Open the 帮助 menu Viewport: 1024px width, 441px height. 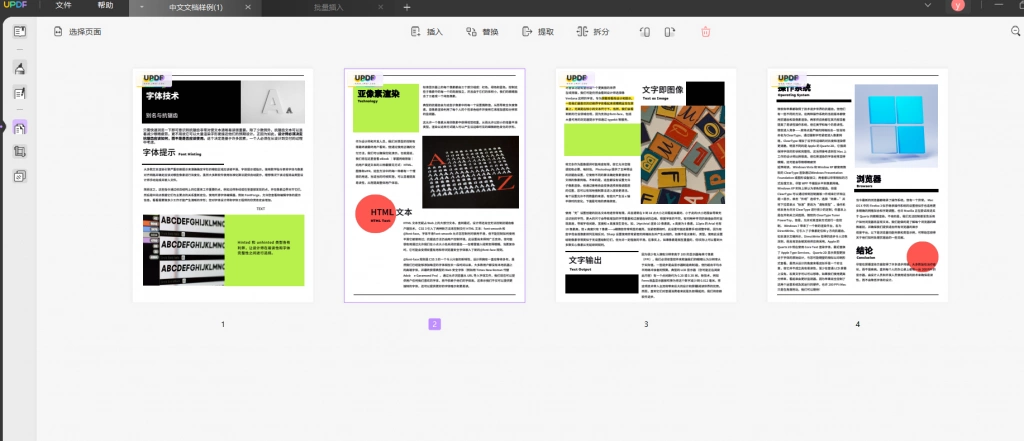pos(105,6)
